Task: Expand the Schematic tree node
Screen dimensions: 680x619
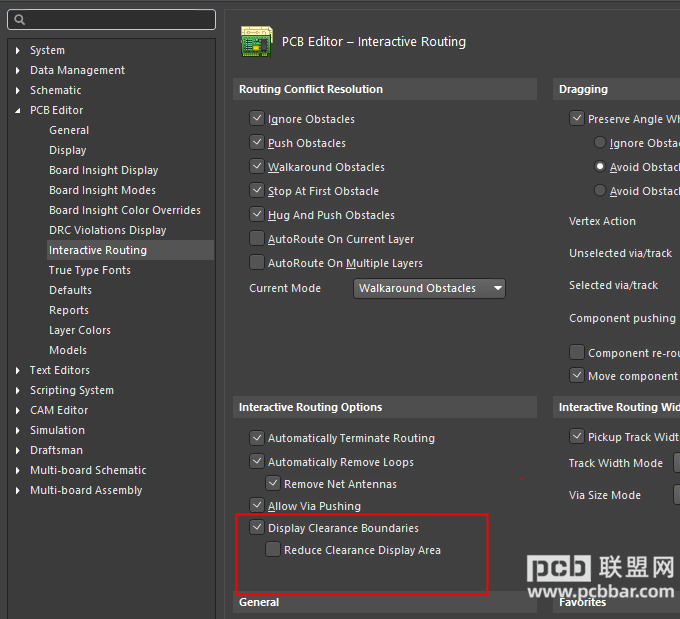Action: tap(17, 90)
